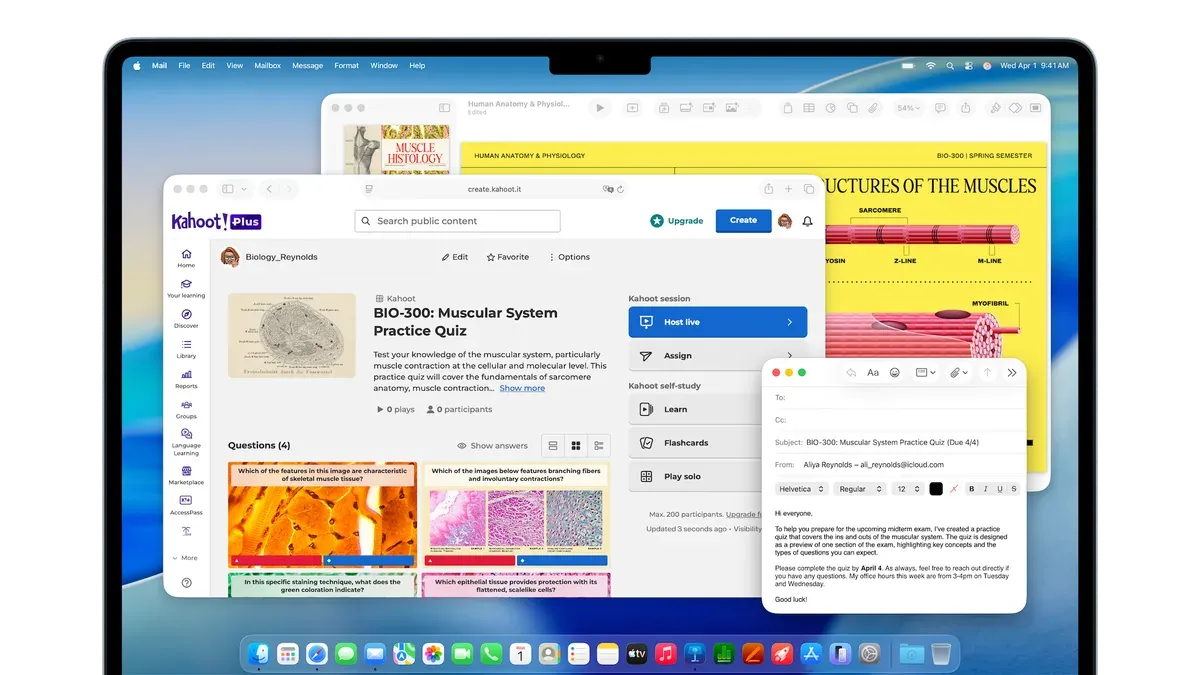Viewport: 1200px width, 675px height.
Task: Click the help question mark icon in Kahoot
Action: 186,582
